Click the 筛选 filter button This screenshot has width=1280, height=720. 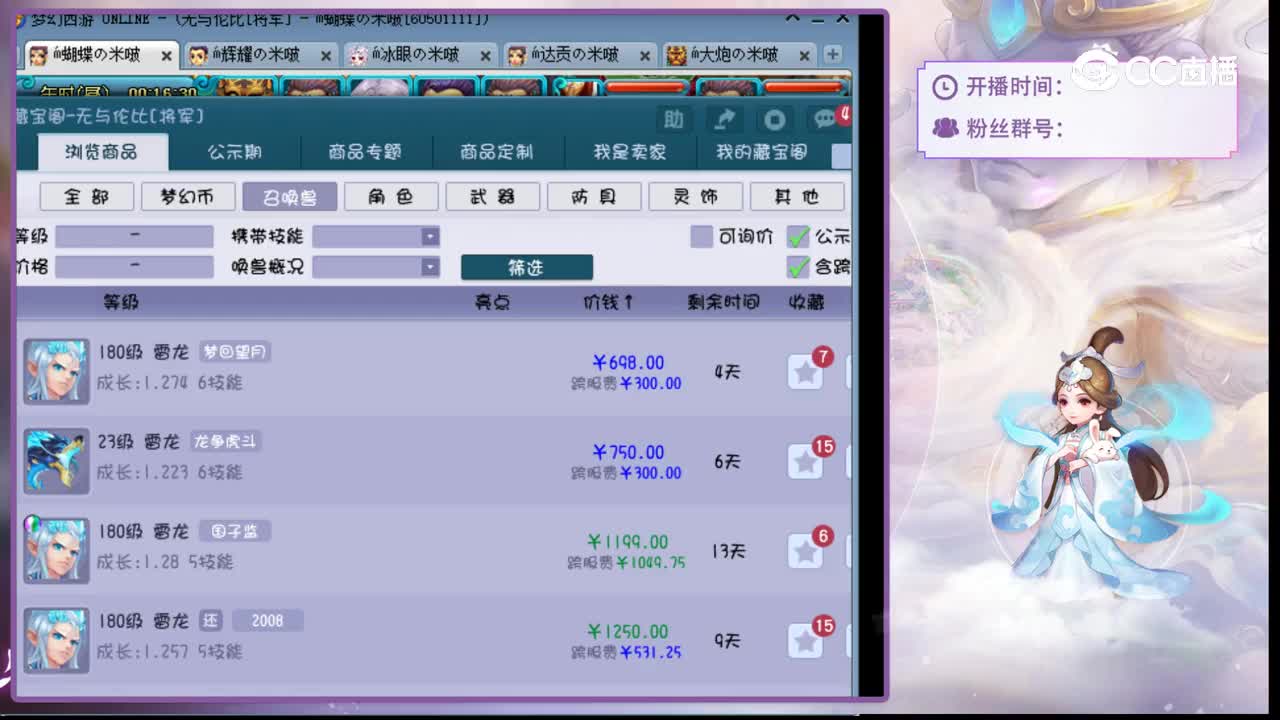click(527, 267)
